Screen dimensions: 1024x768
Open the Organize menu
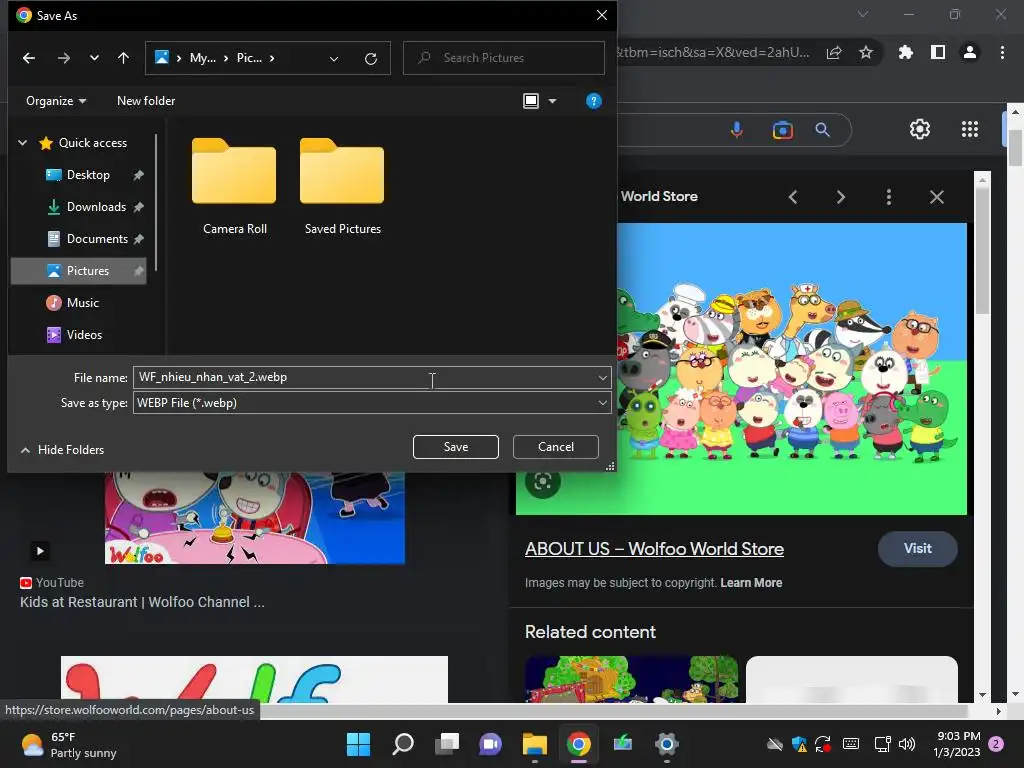pos(56,101)
